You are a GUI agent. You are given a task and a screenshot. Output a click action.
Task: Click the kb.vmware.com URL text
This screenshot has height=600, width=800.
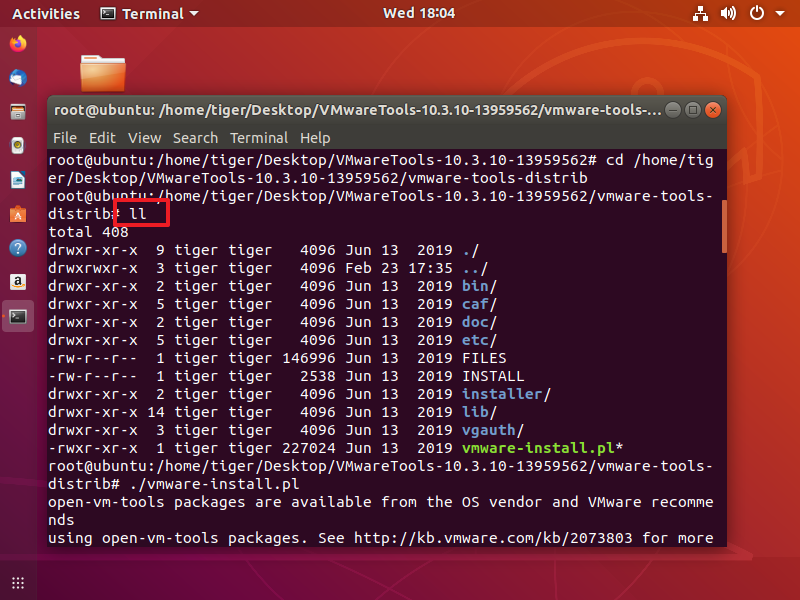click(x=493, y=538)
